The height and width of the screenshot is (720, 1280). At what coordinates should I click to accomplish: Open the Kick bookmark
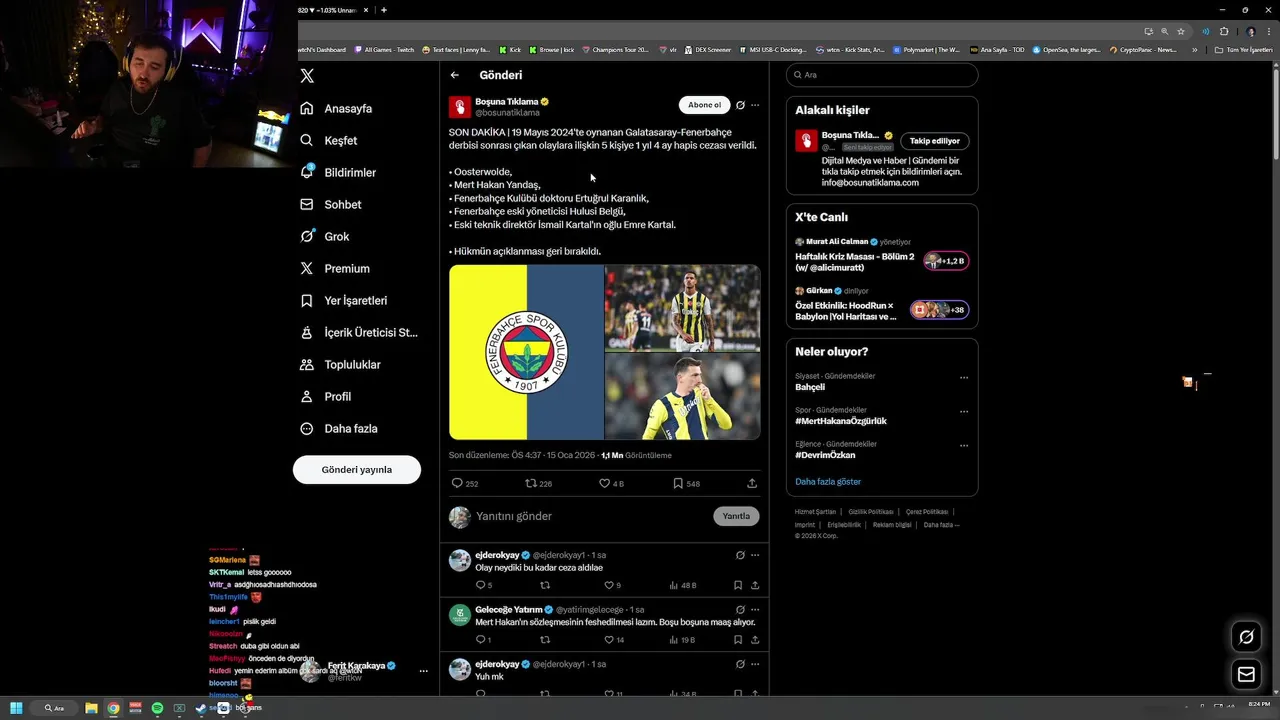pos(510,50)
